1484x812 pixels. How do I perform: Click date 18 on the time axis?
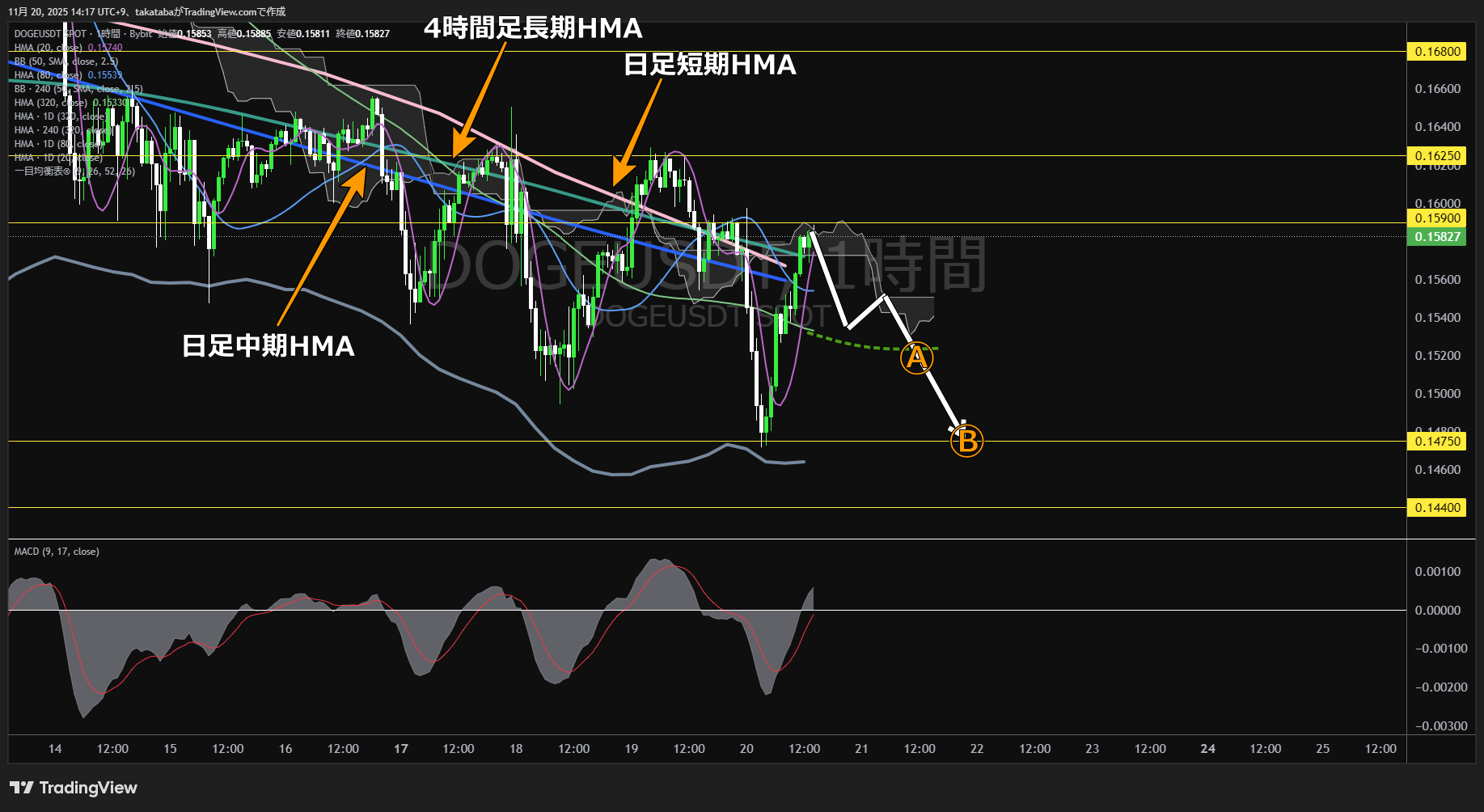pyautogui.click(x=516, y=749)
